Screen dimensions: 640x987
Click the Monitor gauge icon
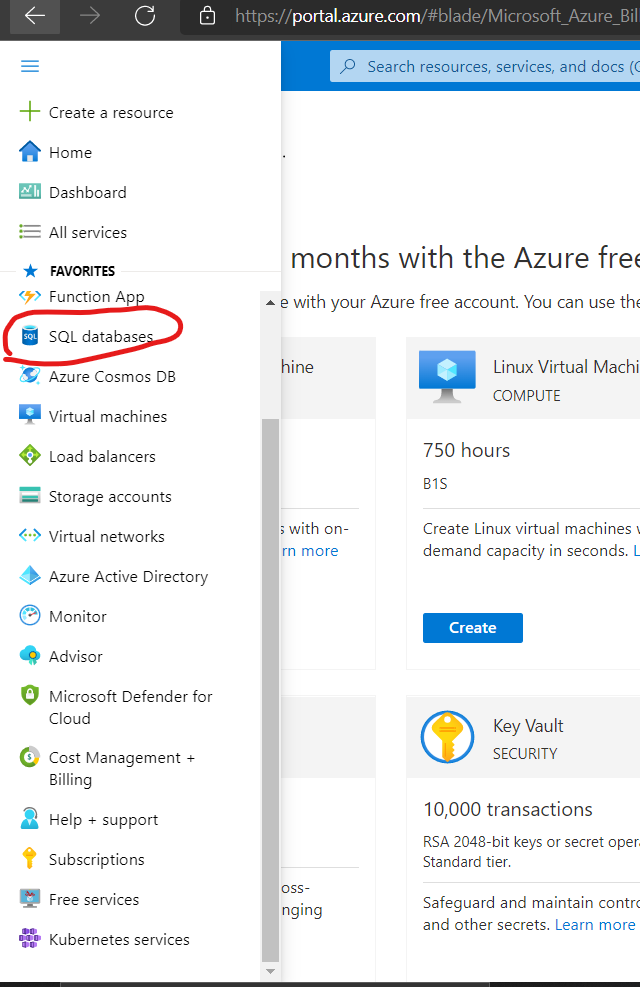[30, 615]
